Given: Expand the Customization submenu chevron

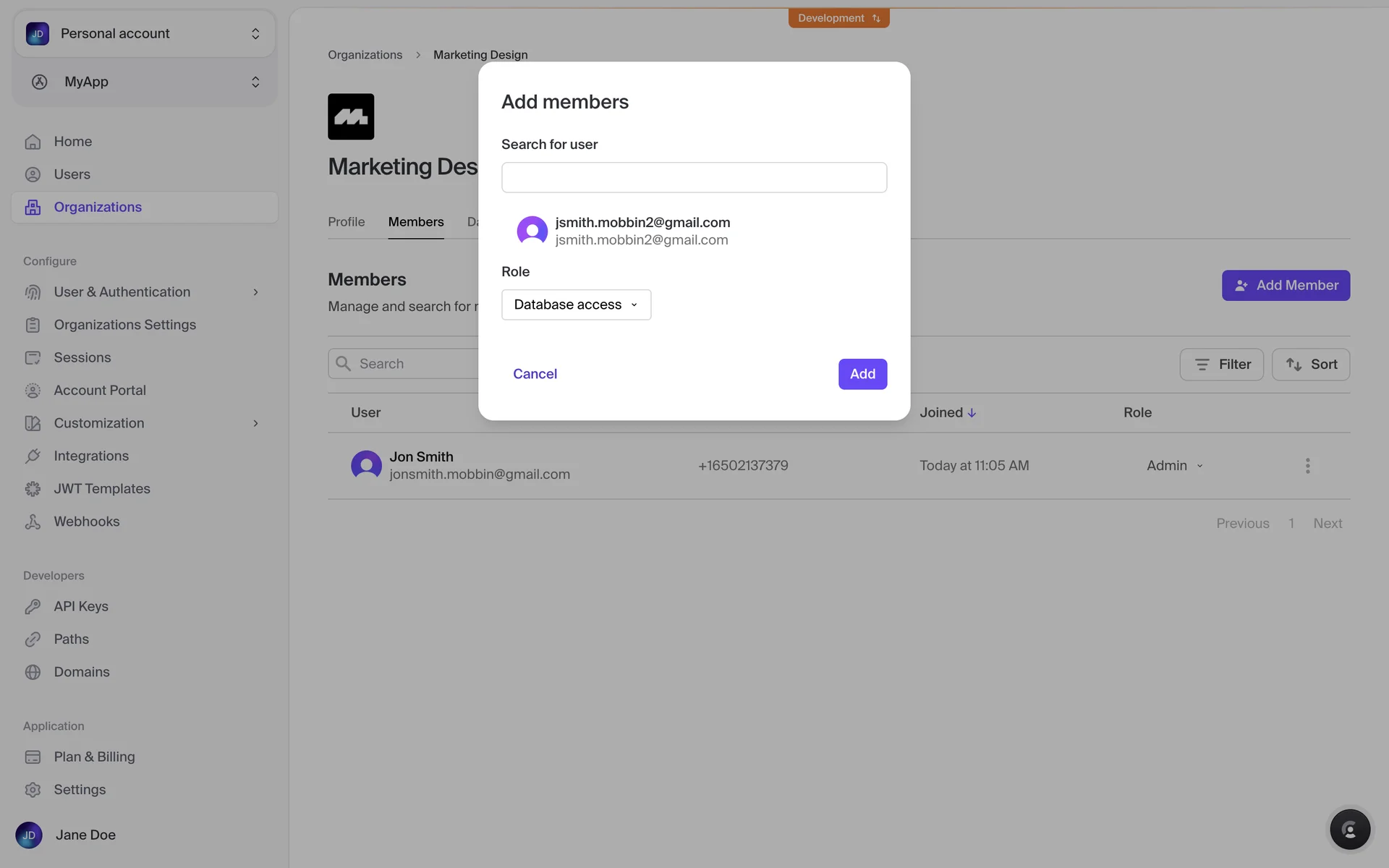Looking at the screenshot, I should point(255,423).
